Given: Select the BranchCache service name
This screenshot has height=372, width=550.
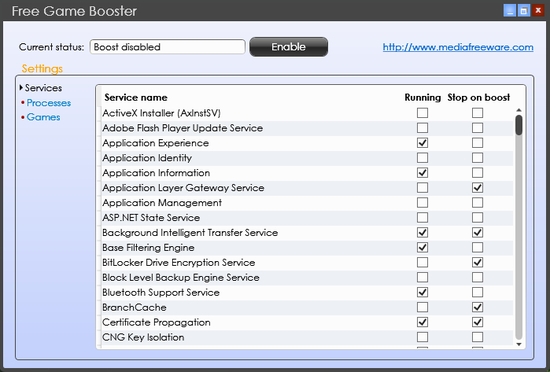Looking at the screenshot, I should (x=134, y=307).
